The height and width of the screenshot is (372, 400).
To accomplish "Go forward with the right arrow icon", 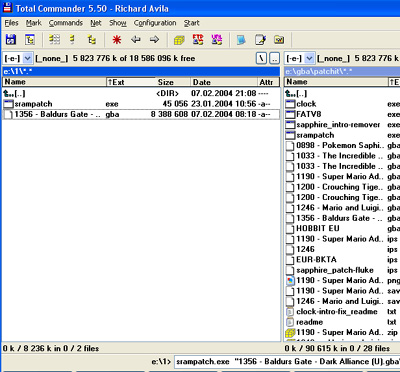I will click(x=154, y=40).
